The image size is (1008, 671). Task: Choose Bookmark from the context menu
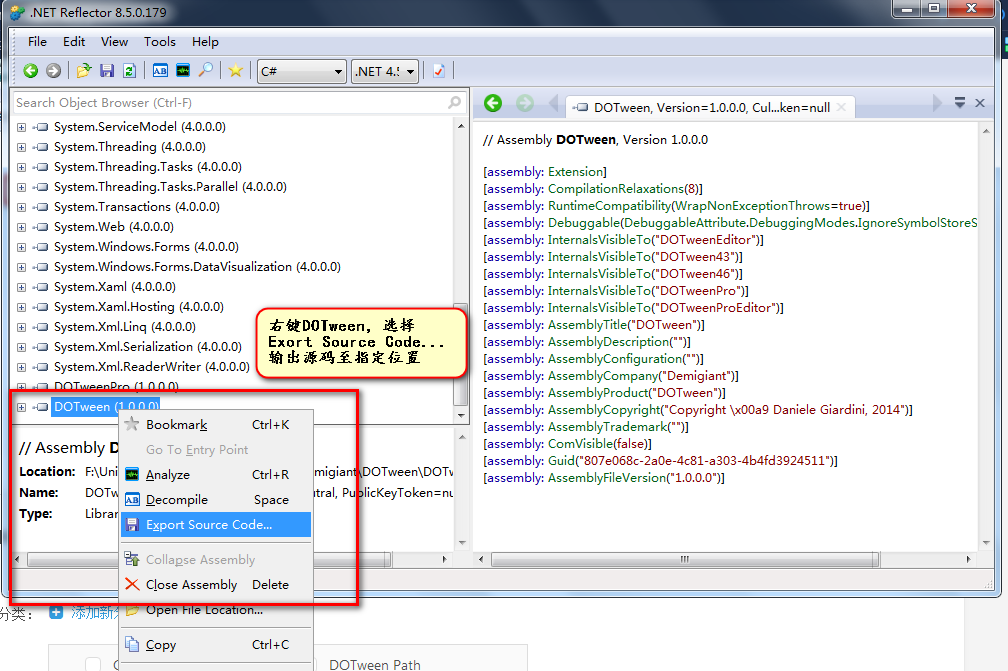pos(216,424)
